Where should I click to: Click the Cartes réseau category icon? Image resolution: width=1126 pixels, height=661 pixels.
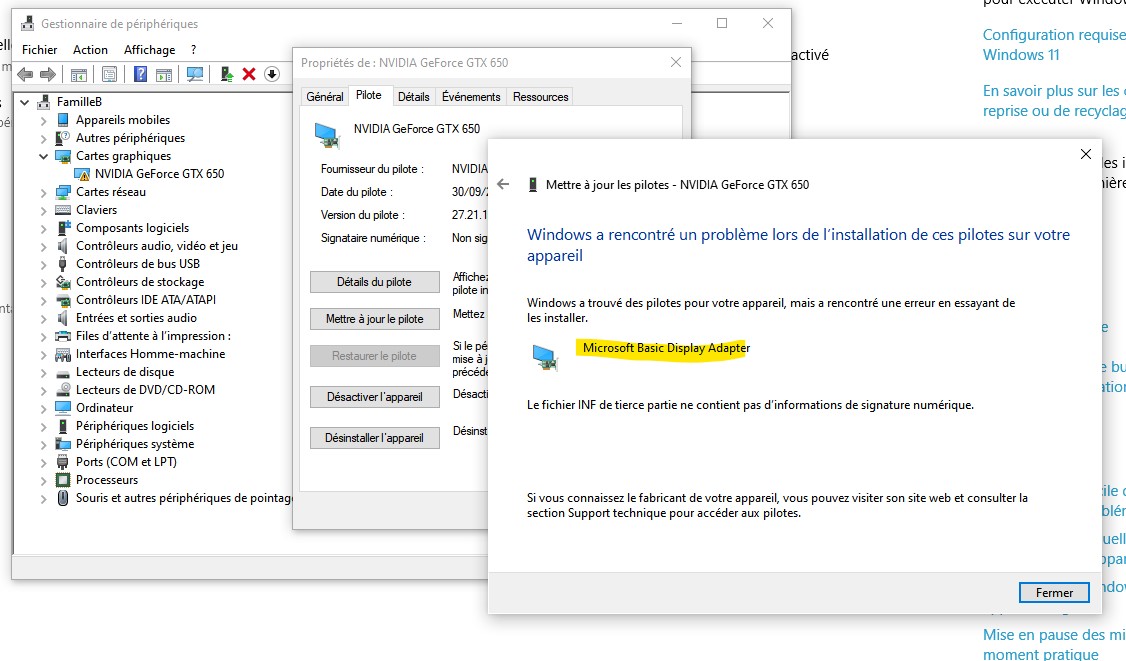pyautogui.click(x=63, y=192)
